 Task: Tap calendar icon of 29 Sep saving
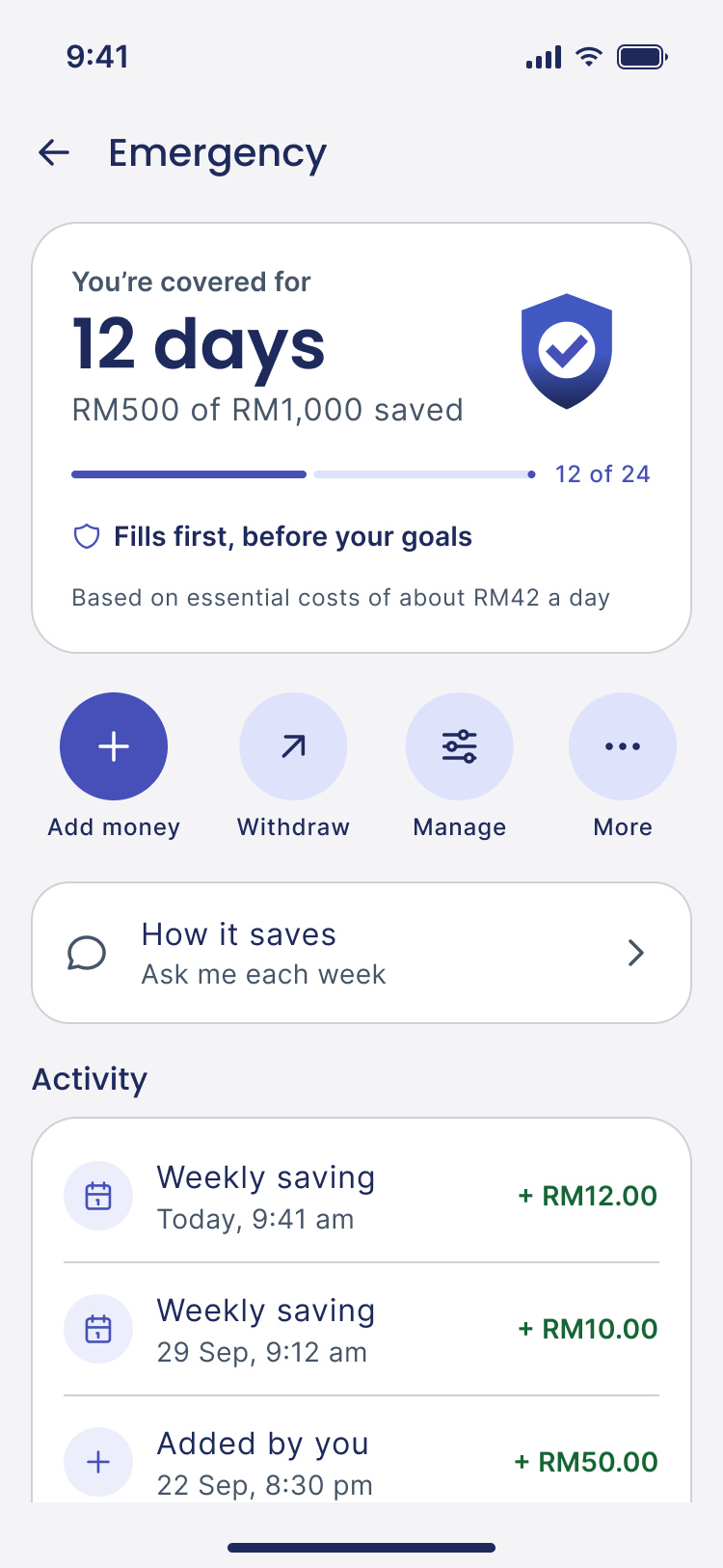tap(98, 1329)
